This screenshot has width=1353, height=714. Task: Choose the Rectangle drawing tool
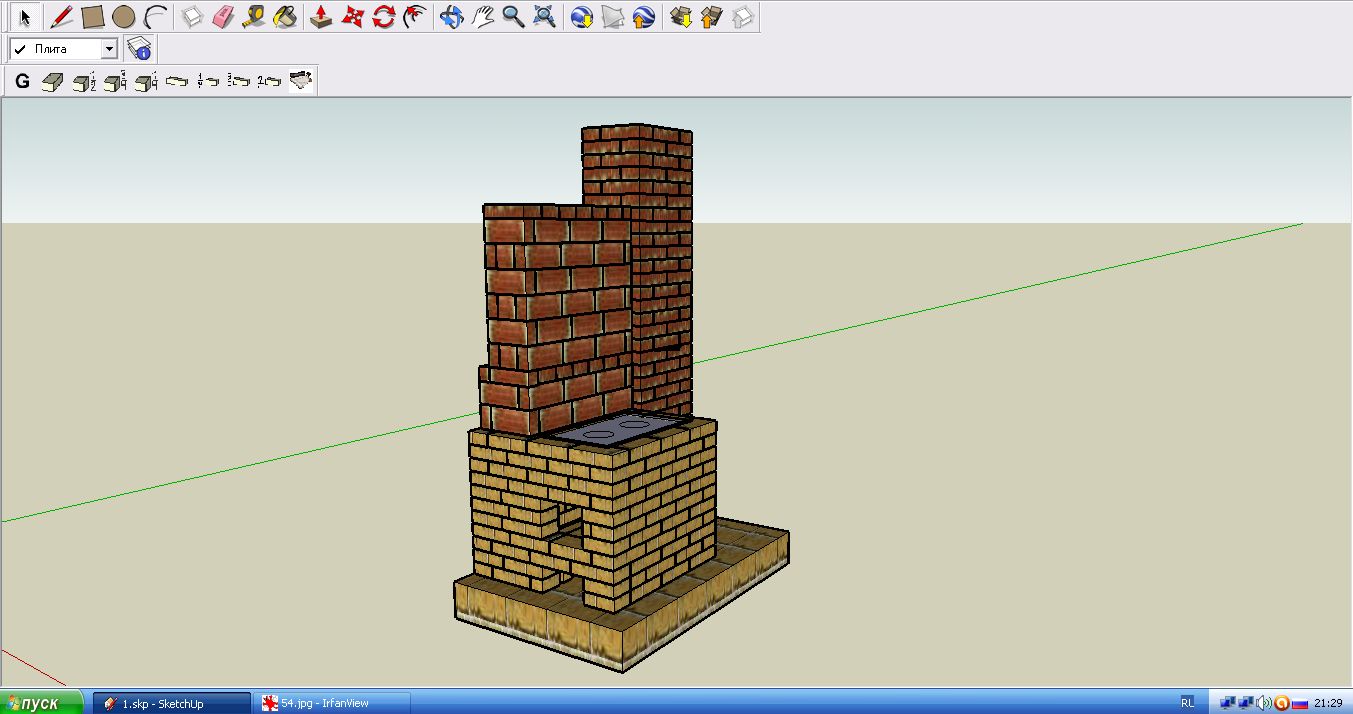93,17
